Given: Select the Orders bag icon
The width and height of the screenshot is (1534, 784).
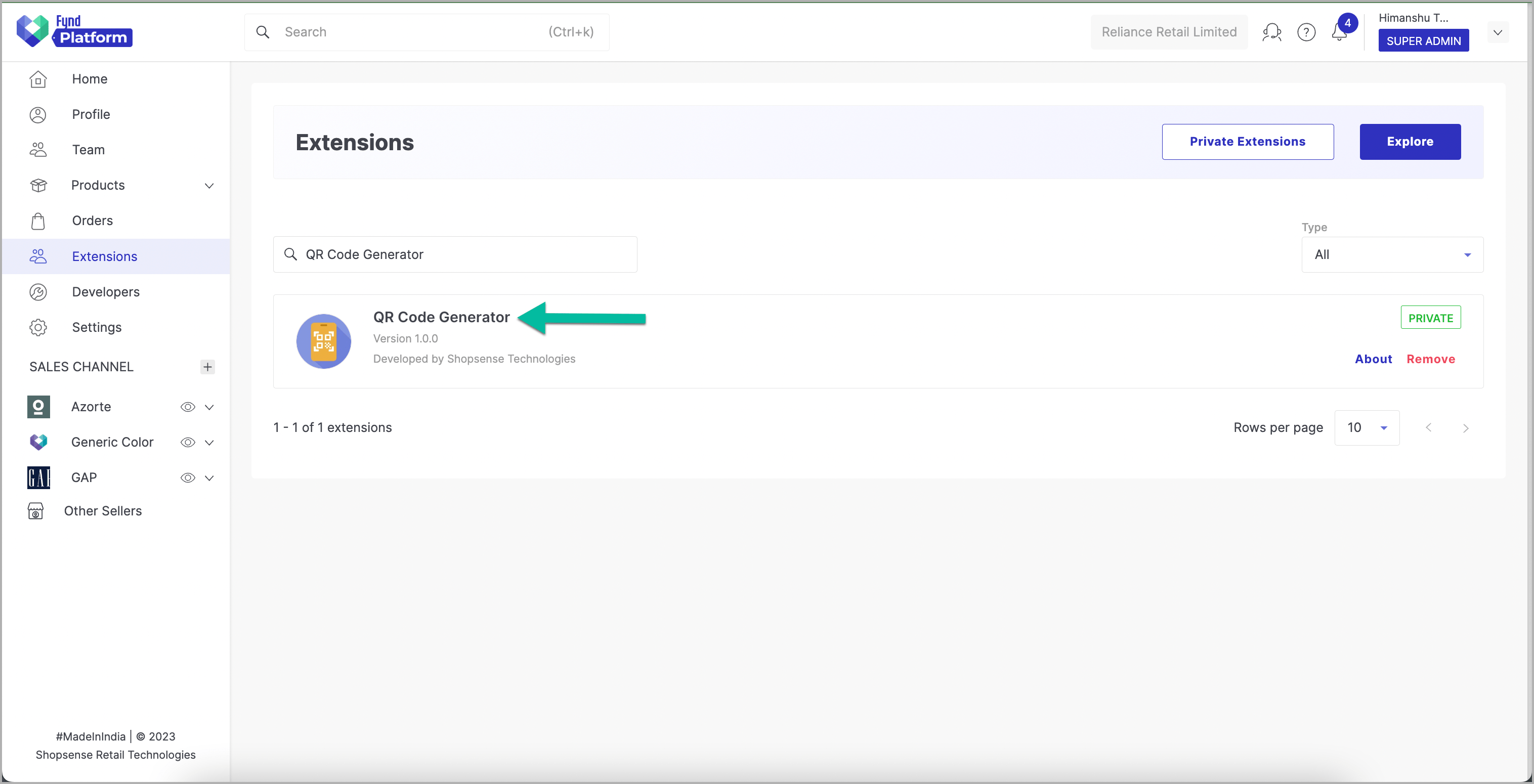Looking at the screenshot, I should (x=38, y=221).
